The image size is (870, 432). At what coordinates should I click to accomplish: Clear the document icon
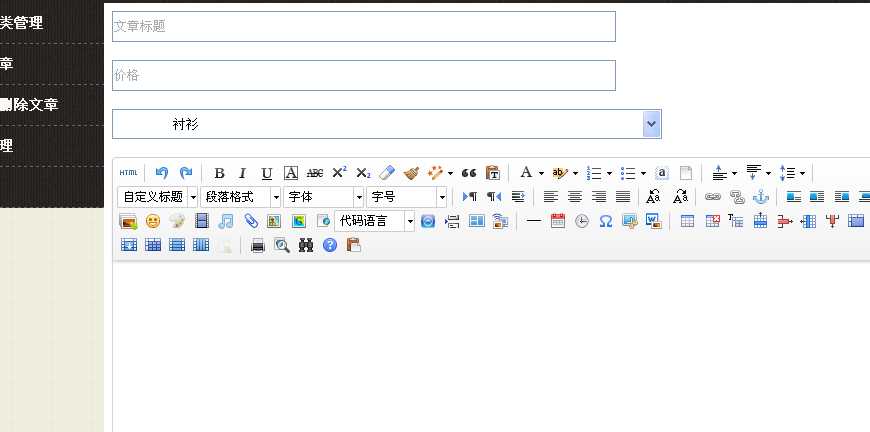(x=686, y=173)
